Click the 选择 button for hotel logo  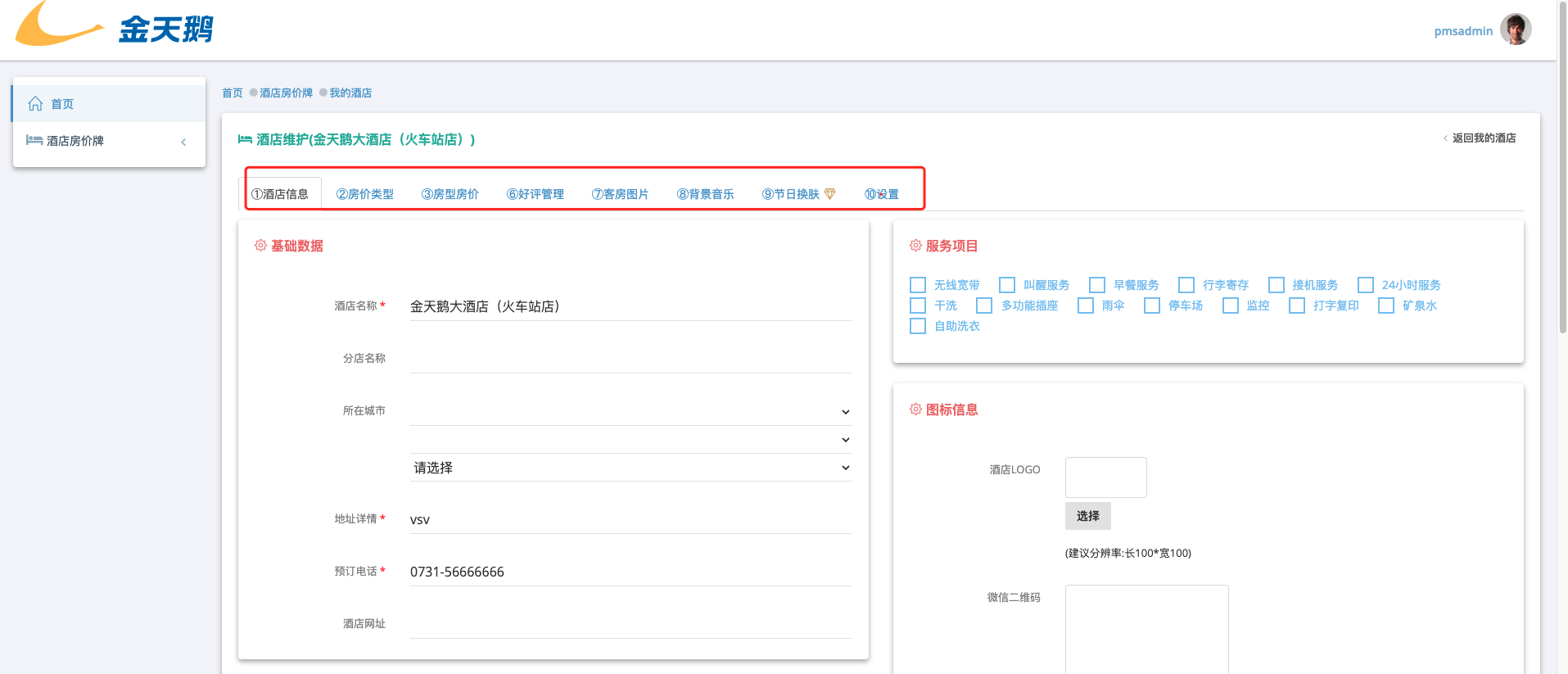pyautogui.click(x=1088, y=516)
